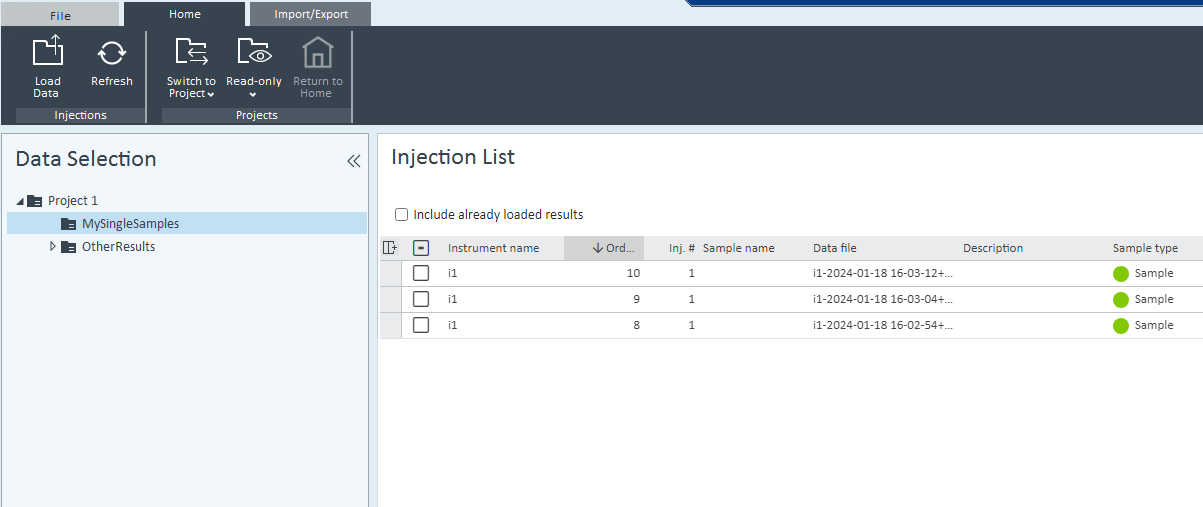This screenshot has height=507, width=1203.
Task: Select the Project 1 folder
Action: [x=73, y=200]
